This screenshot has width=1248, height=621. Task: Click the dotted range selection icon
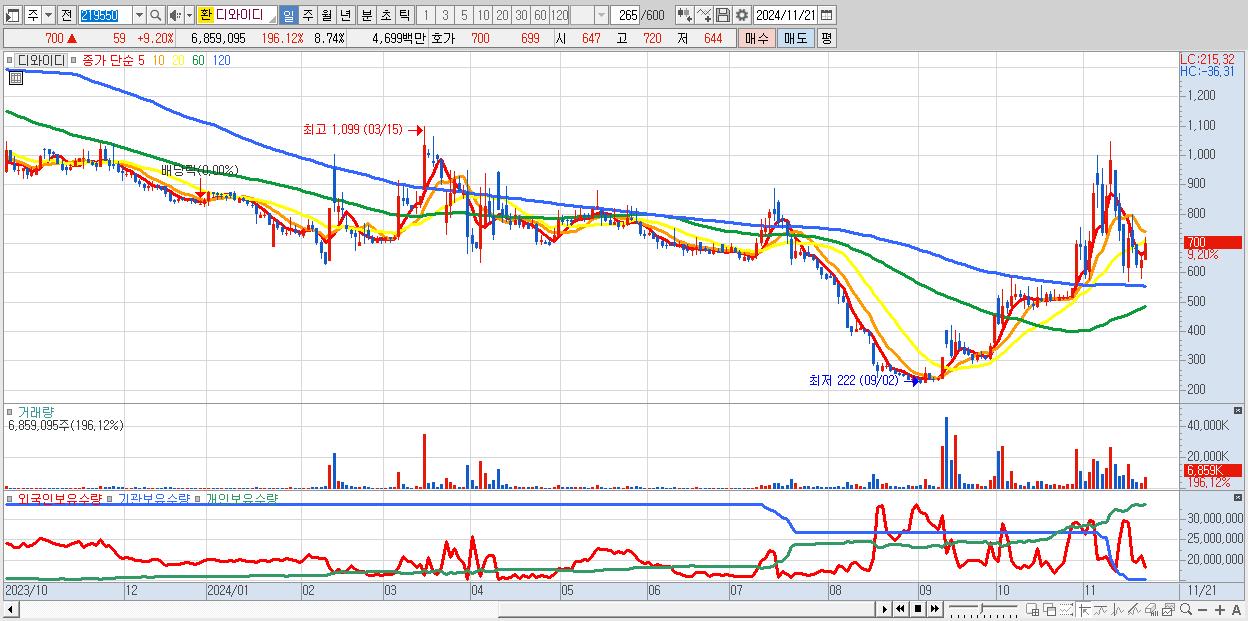pos(1066,609)
